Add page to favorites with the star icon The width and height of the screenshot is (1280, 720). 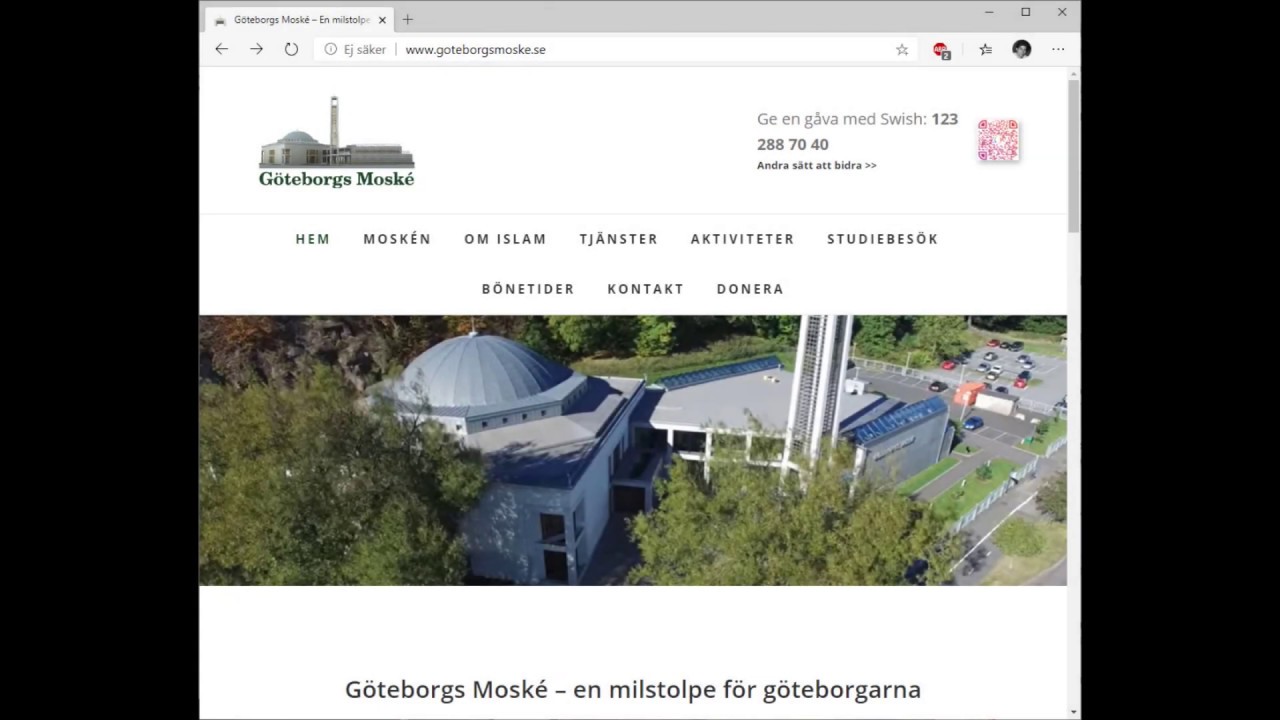[902, 49]
